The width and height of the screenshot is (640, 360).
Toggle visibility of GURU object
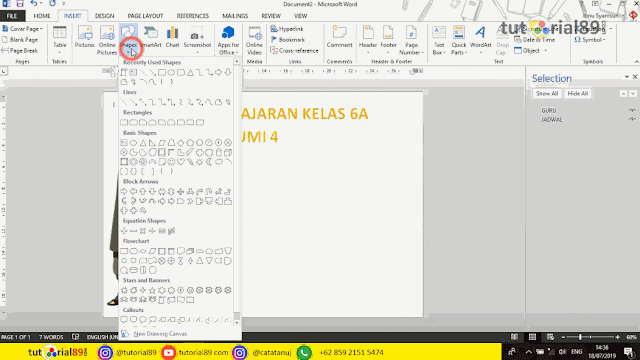(632, 110)
